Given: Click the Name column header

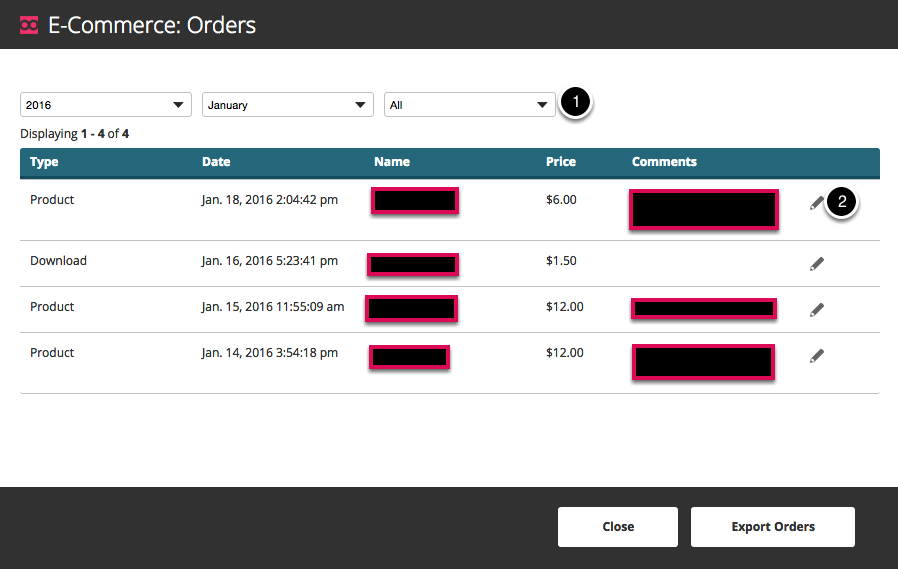Looking at the screenshot, I should tap(392, 162).
